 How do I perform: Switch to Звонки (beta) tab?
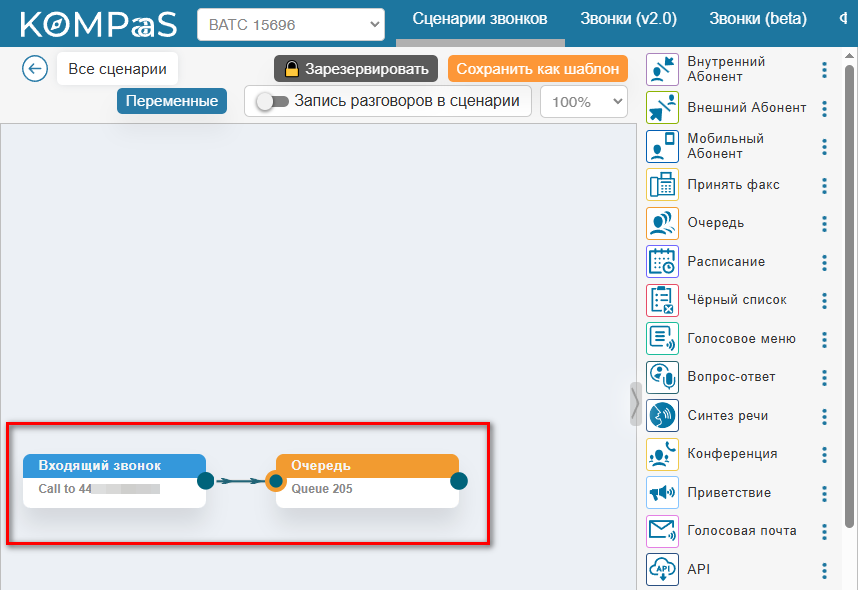(758, 19)
